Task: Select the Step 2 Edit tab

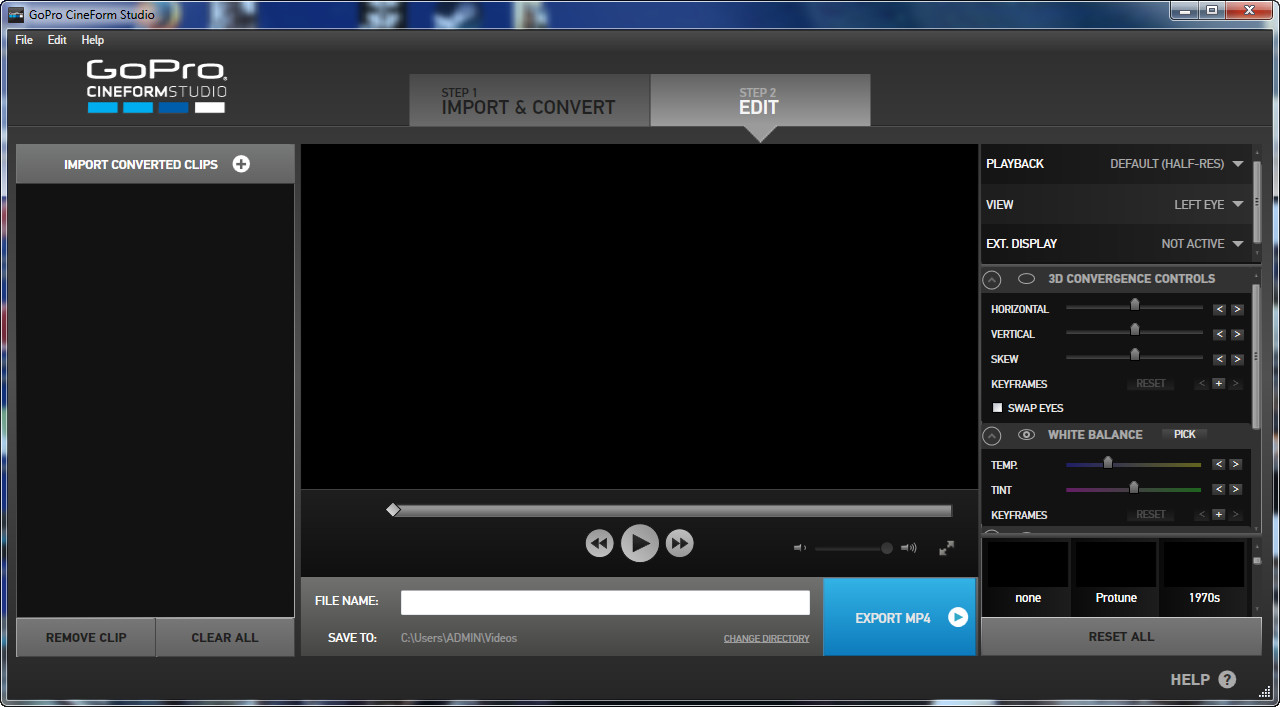Action: [760, 100]
